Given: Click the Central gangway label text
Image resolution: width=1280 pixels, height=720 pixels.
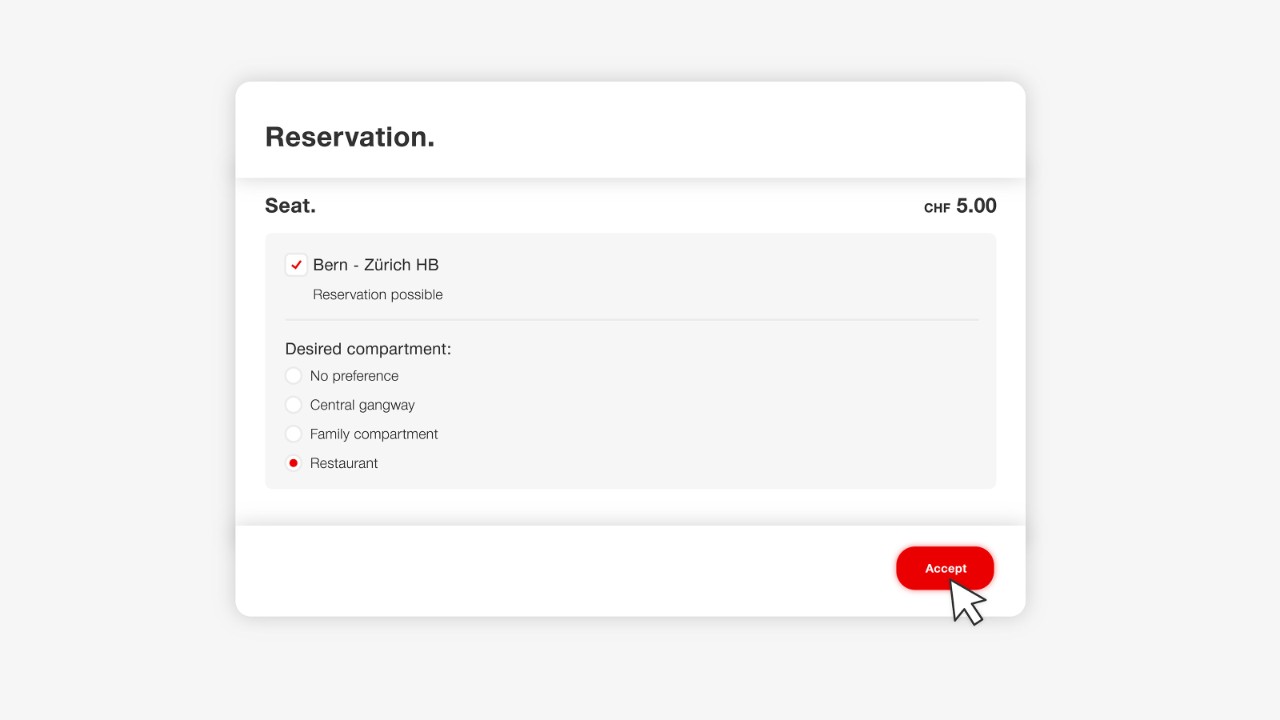Looking at the screenshot, I should point(362,405).
